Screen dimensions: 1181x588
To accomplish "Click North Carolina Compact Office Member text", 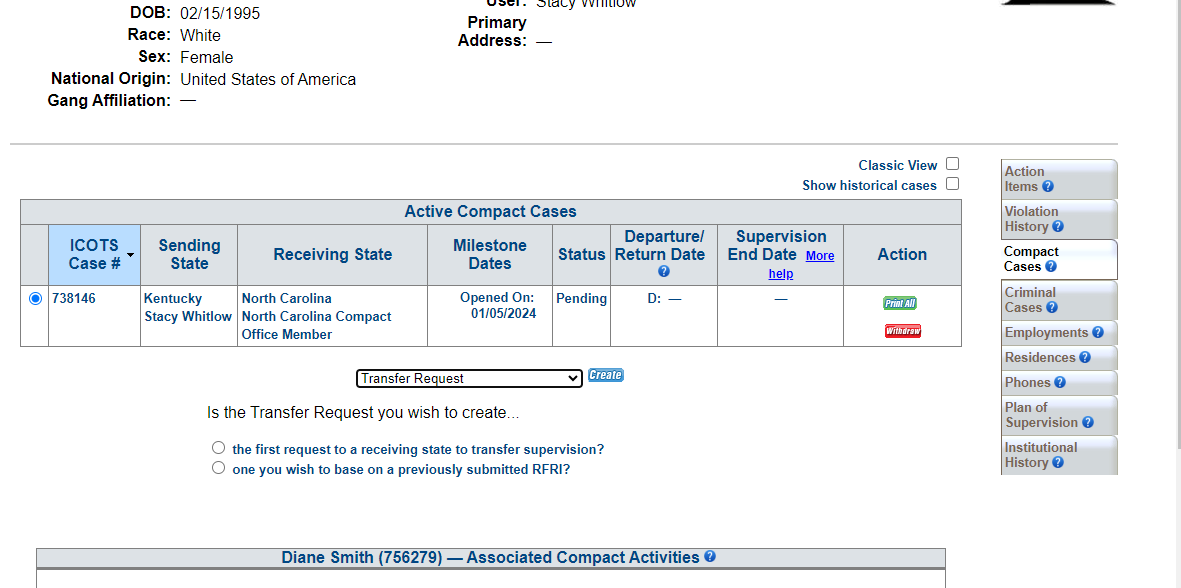I will click(x=316, y=325).
